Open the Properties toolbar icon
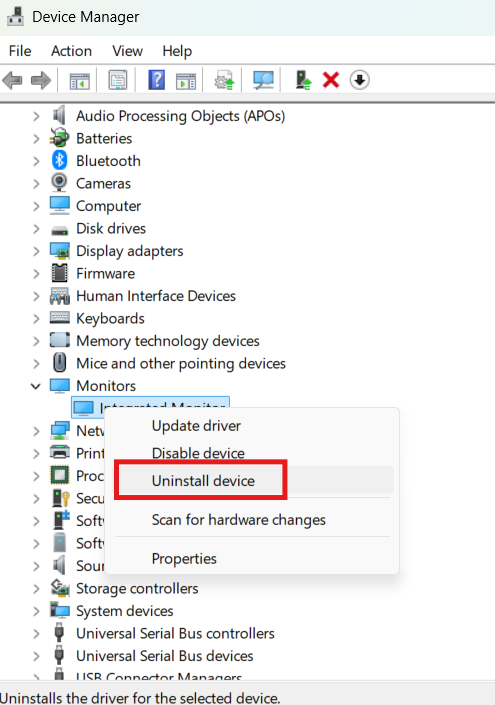This screenshot has width=495, height=705. pos(118,80)
